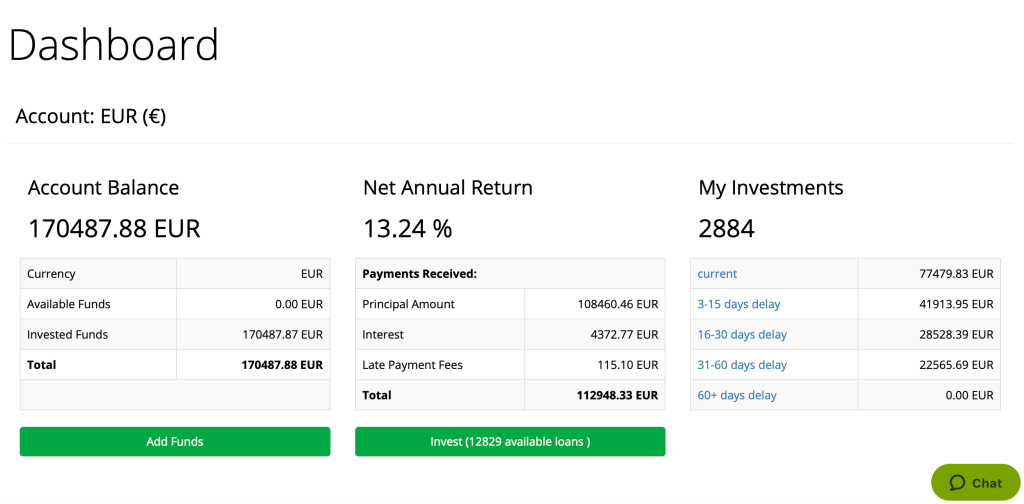
Task: Open the 'current' investments link
Action: click(x=717, y=274)
